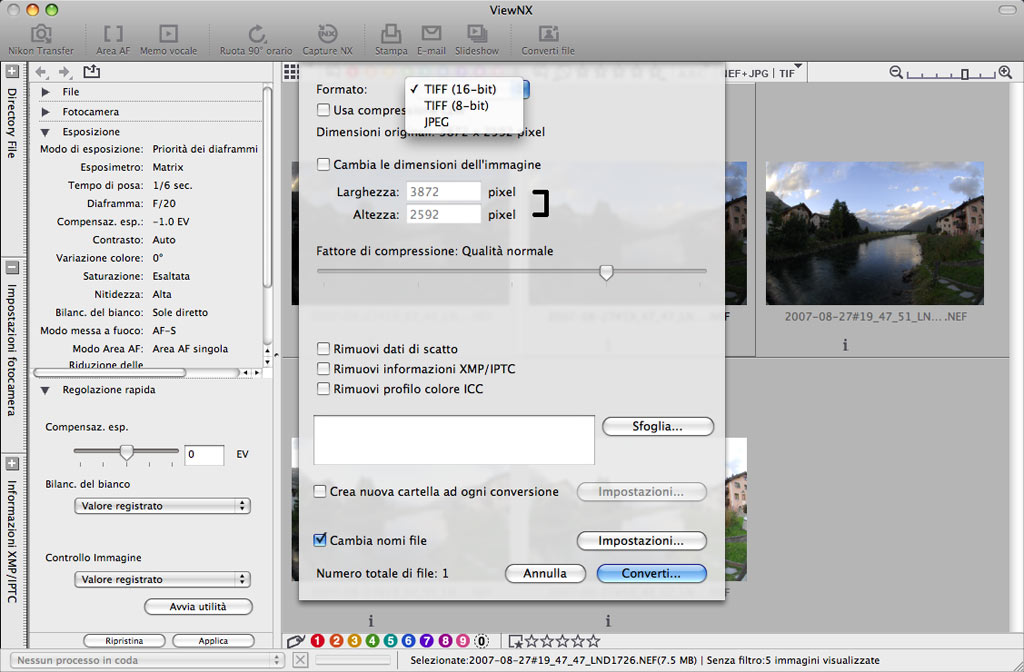Enable Rimuovi informazioni XMP/IPTC
The height and width of the screenshot is (672, 1024).
[323, 369]
